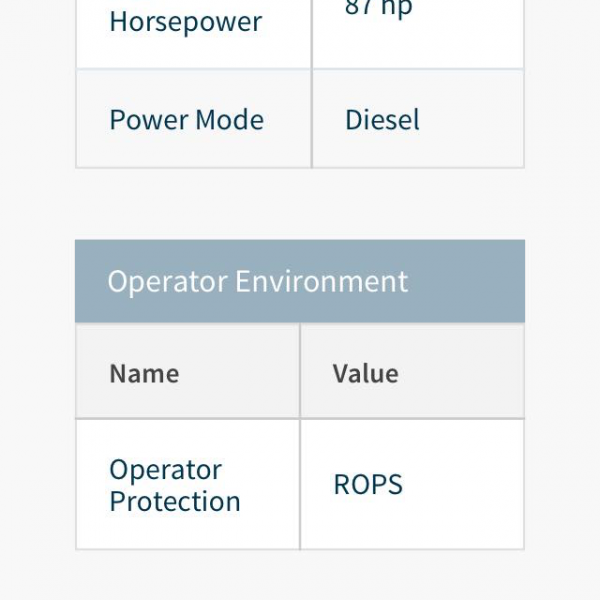This screenshot has width=600, height=600.
Task: Select the Operator Environment section header
Action: [x=300, y=281]
